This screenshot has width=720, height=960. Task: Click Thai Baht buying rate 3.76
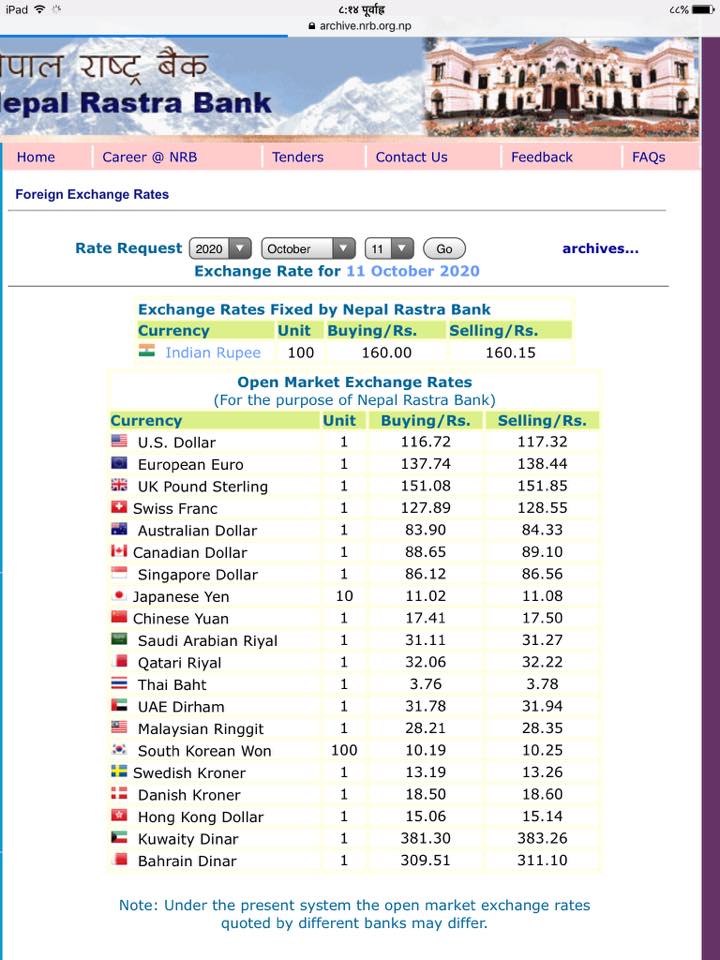(426, 684)
